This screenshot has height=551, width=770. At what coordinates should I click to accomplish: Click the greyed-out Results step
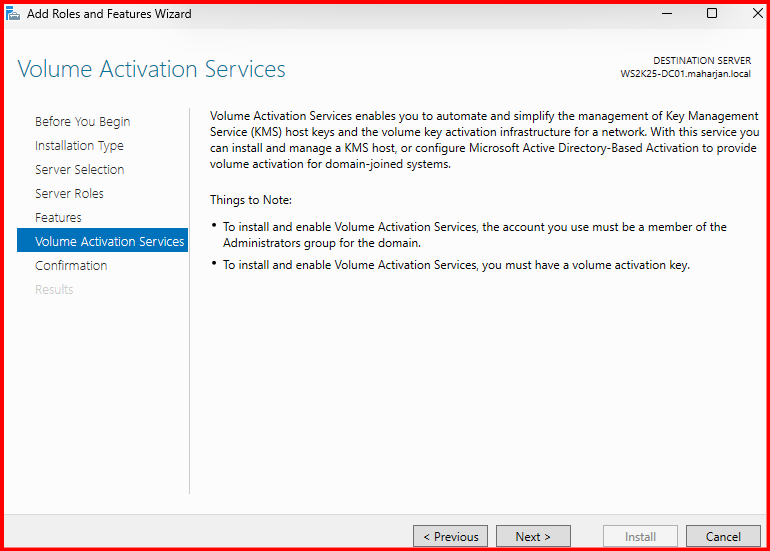point(54,290)
